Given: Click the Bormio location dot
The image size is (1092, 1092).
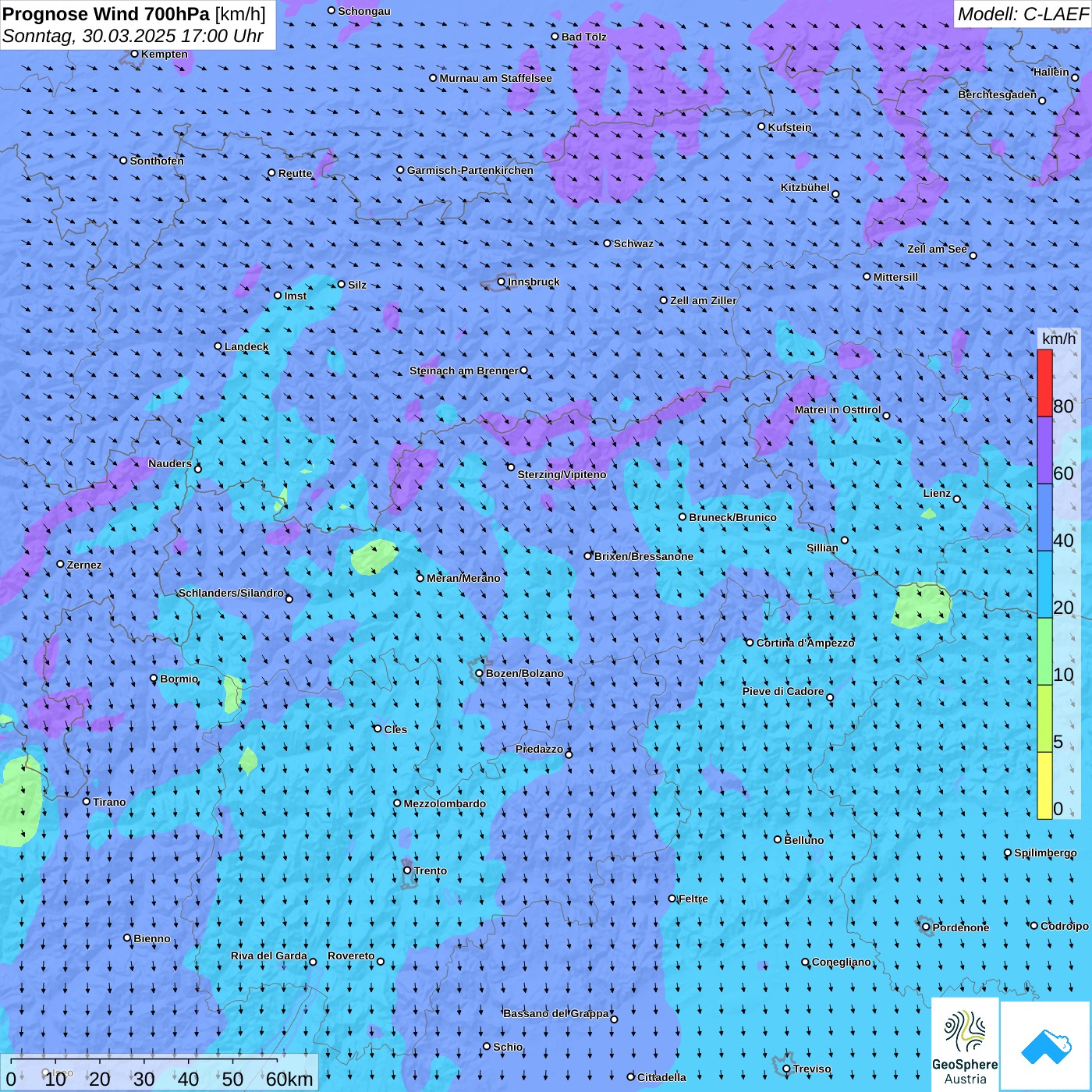Looking at the screenshot, I should 154,679.
